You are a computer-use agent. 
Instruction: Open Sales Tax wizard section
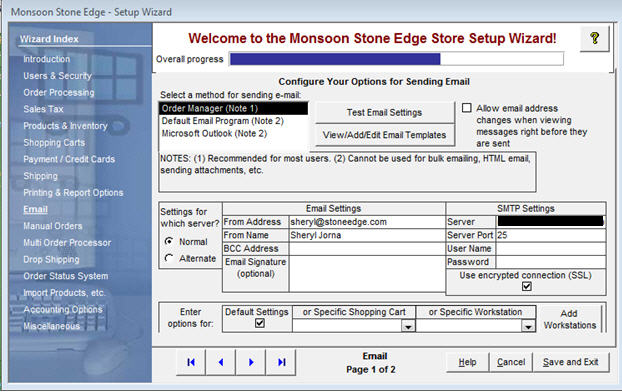(43, 109)
